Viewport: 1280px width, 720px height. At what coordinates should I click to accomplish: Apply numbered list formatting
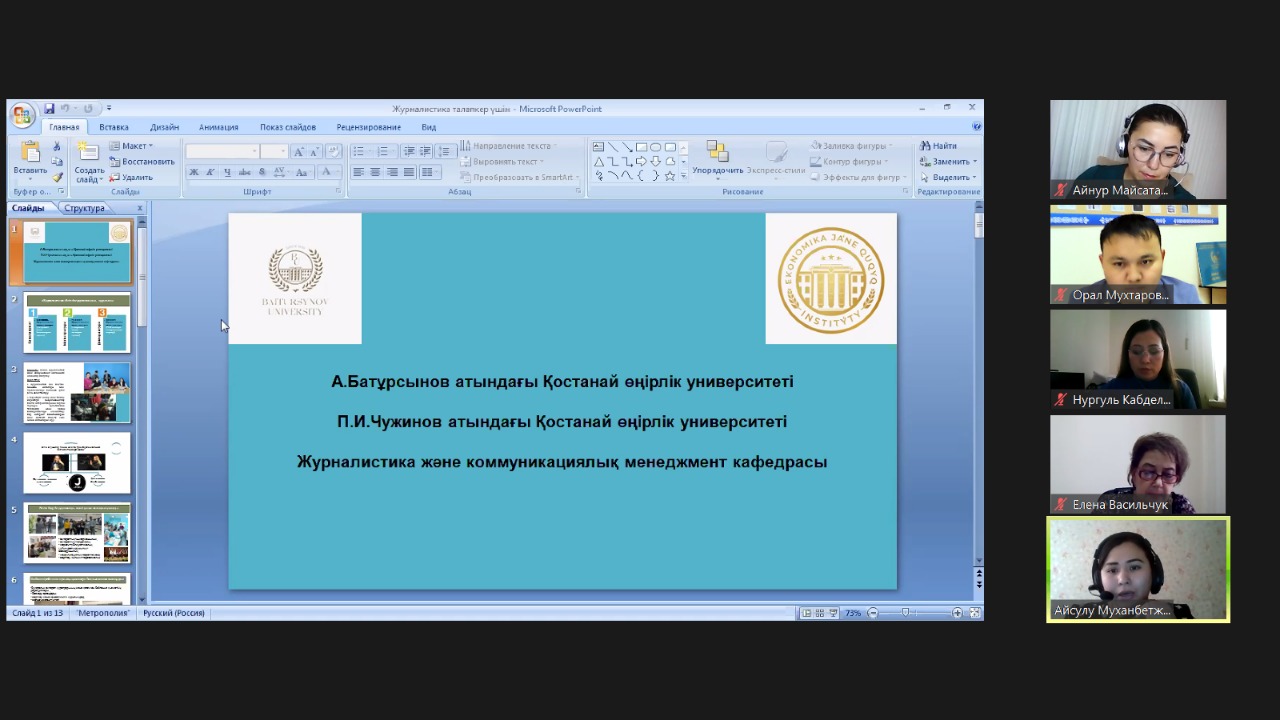tap(384, 151)
